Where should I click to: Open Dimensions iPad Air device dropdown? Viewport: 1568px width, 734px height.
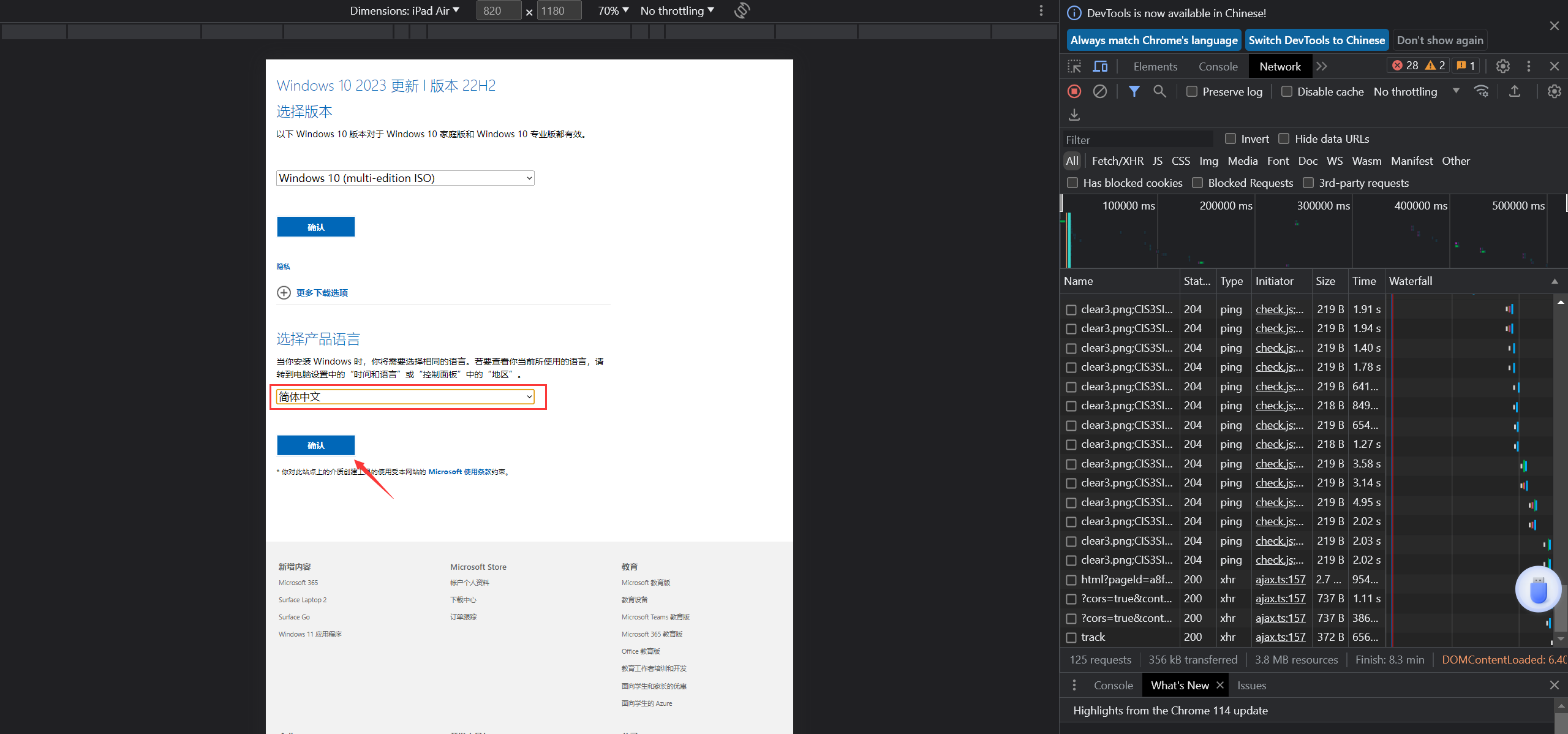[x=404, y=10]
